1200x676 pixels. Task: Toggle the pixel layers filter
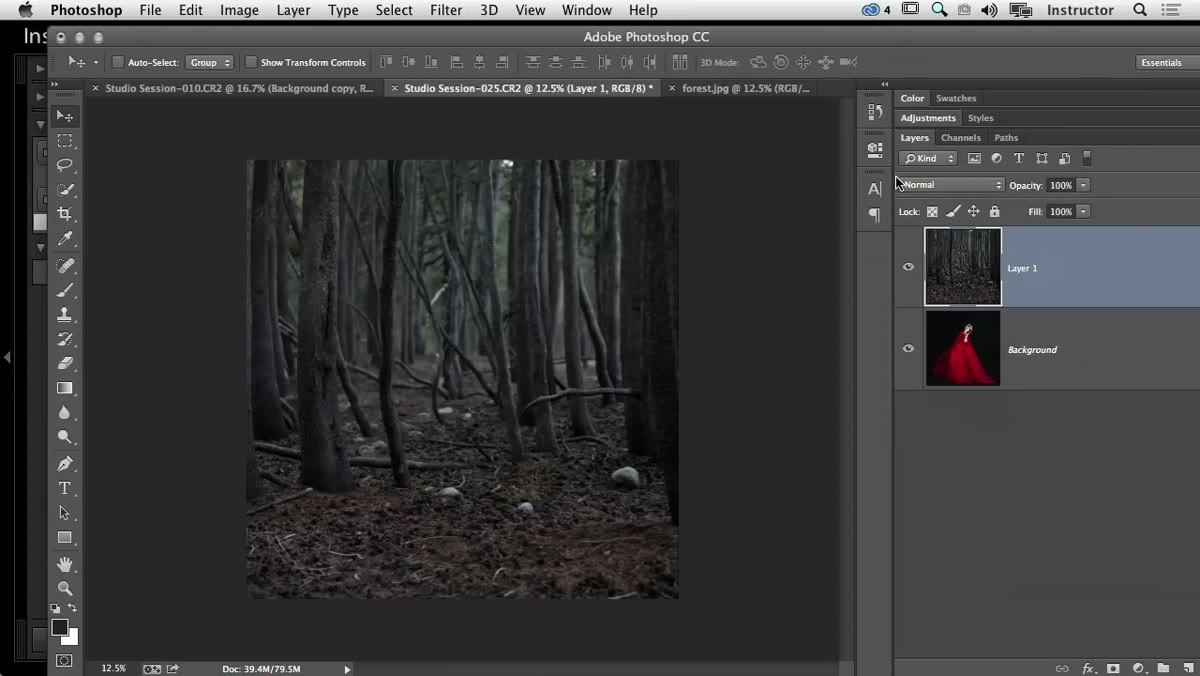pyautogui.click(x=974, y=158)
